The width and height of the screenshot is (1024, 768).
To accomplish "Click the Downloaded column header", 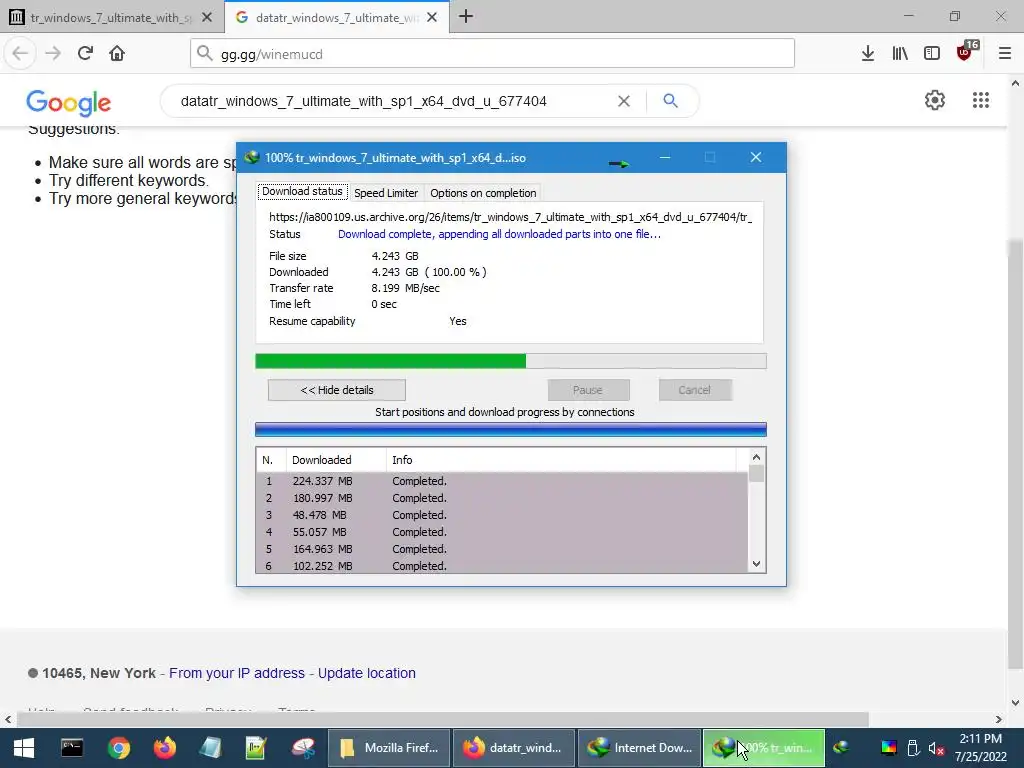I will 336,460.
